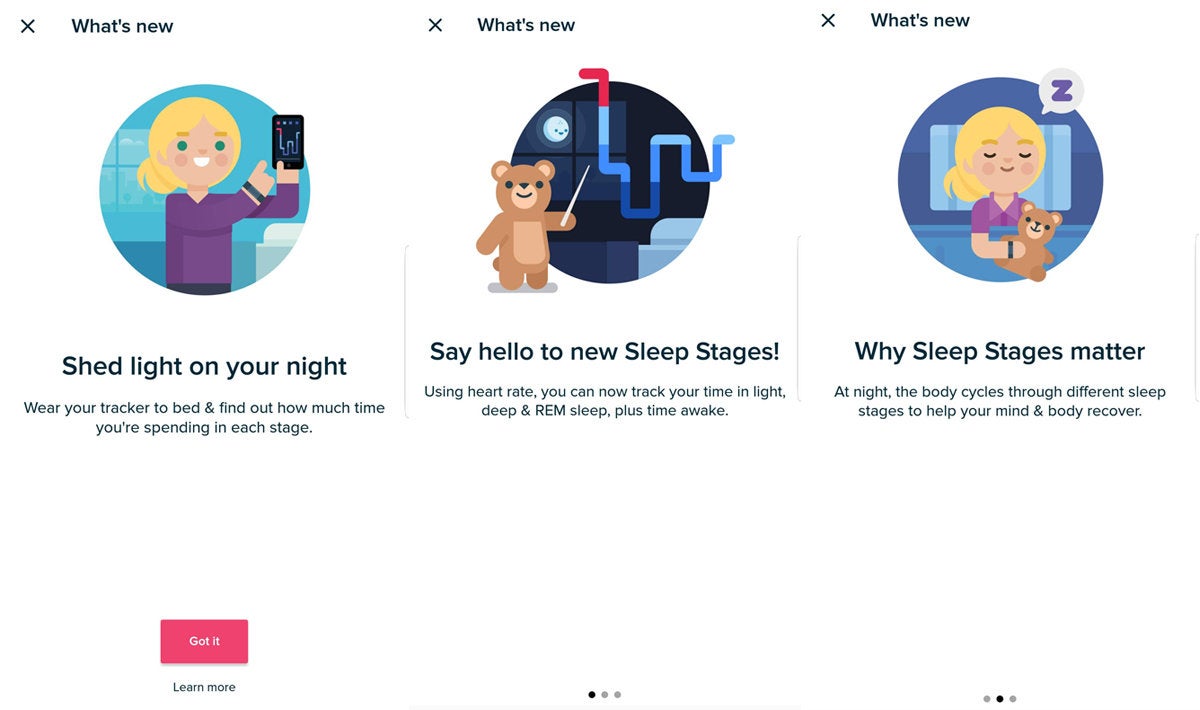Jump to third page dot under Sleep Stages intro
The width and height of the screenshot is (1200, 710).
coord(618,694)
